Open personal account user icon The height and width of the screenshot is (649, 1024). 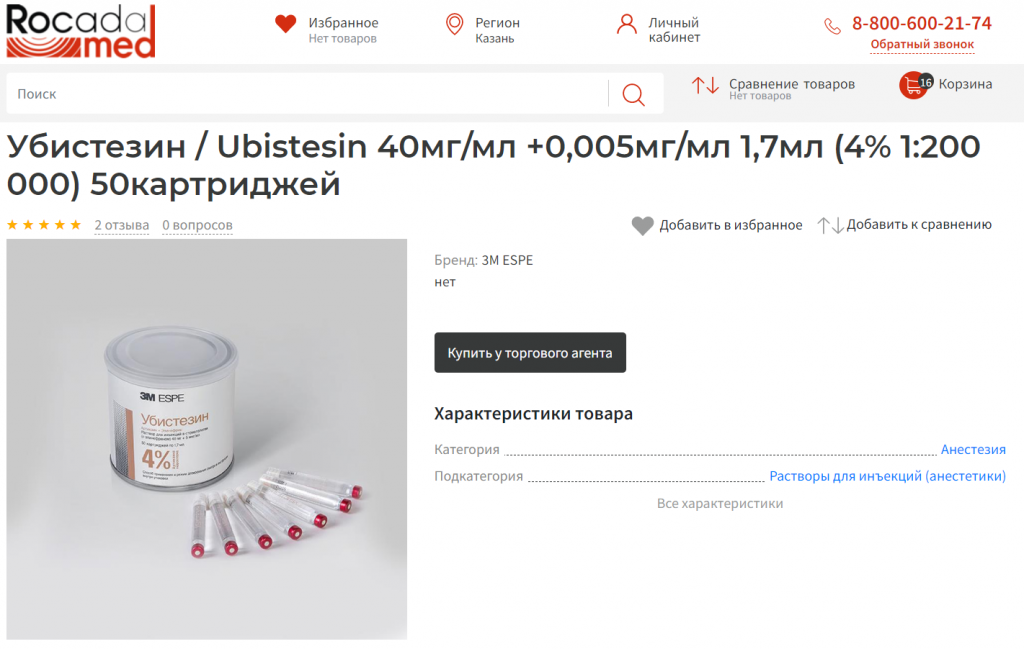click(626, 25)
